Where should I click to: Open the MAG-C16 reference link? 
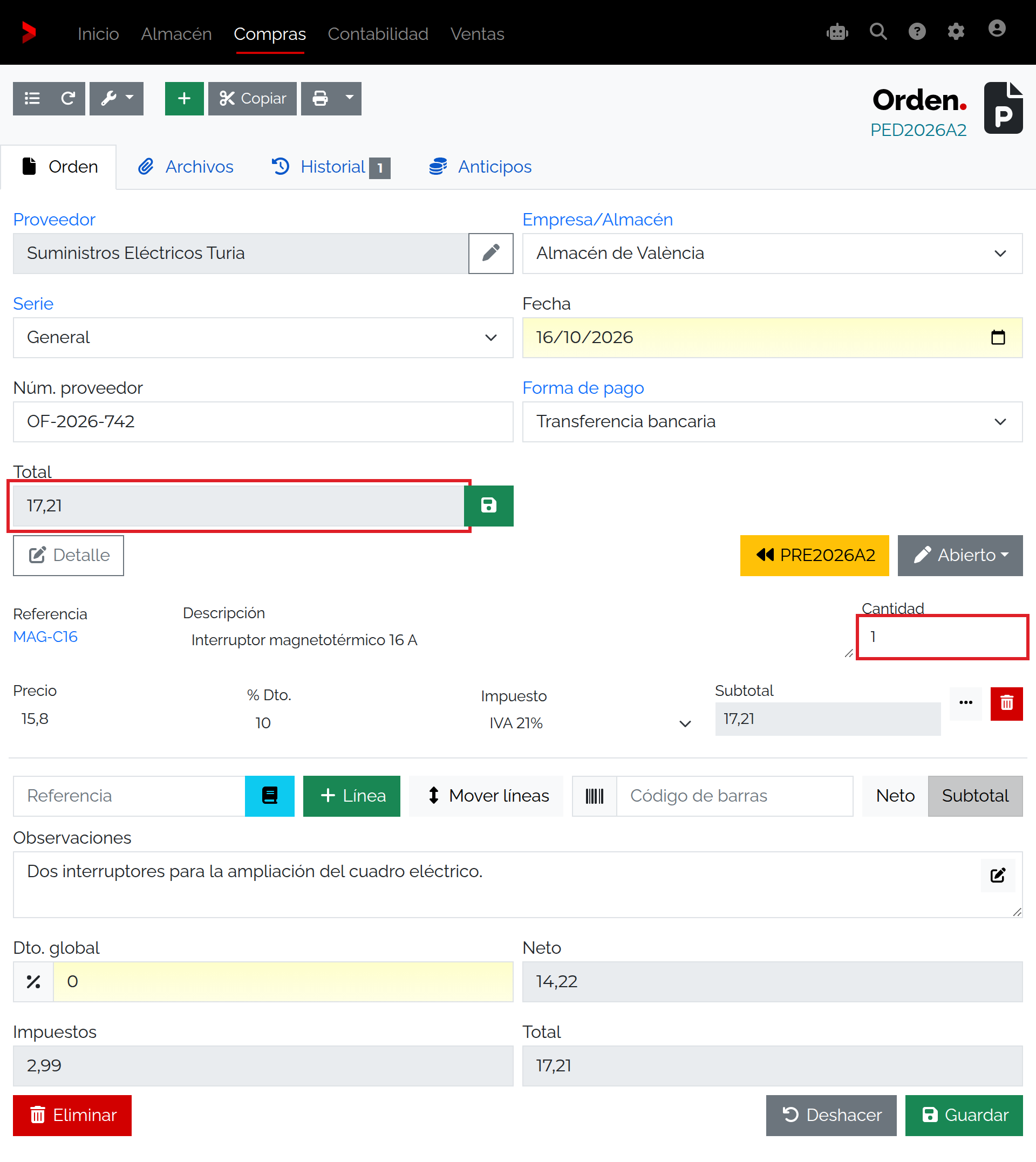[45, 637]
